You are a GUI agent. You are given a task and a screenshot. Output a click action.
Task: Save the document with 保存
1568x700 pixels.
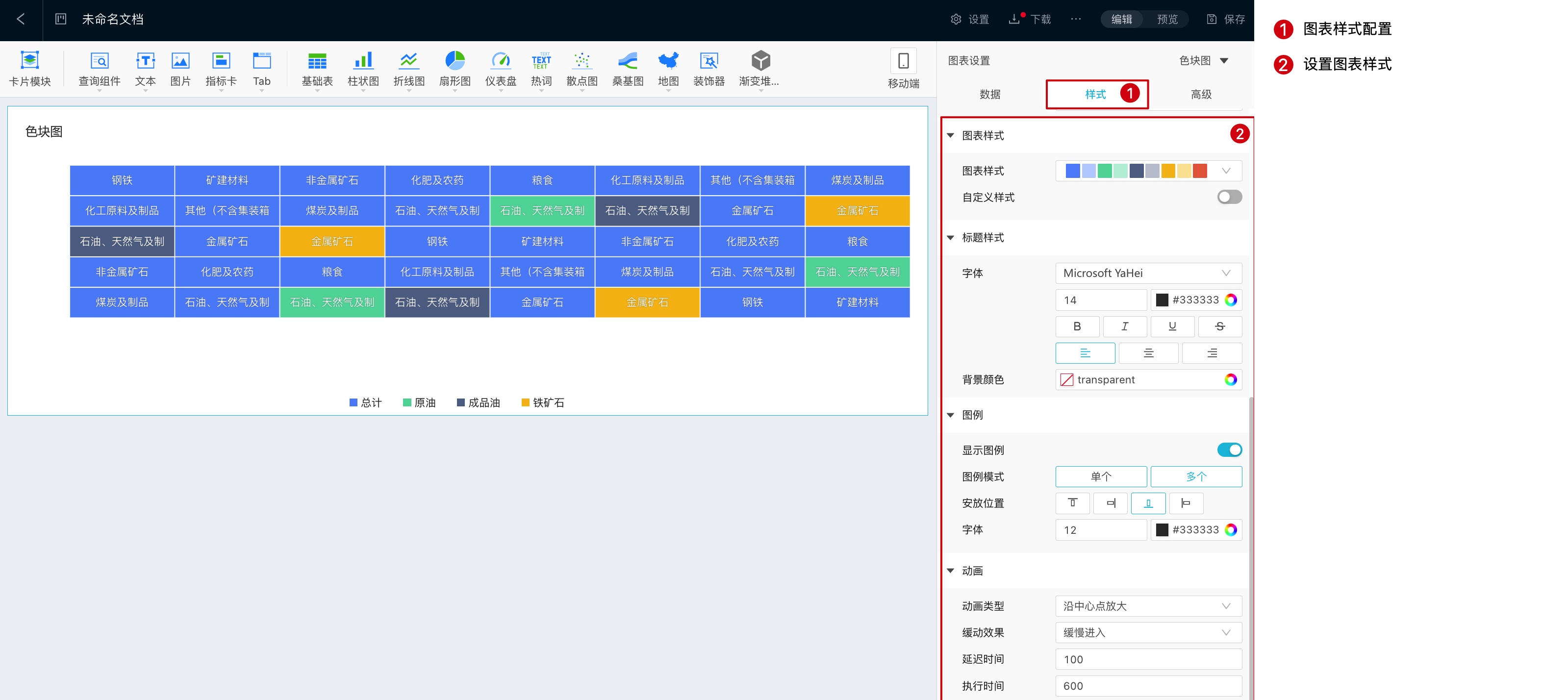[1225, 19]
